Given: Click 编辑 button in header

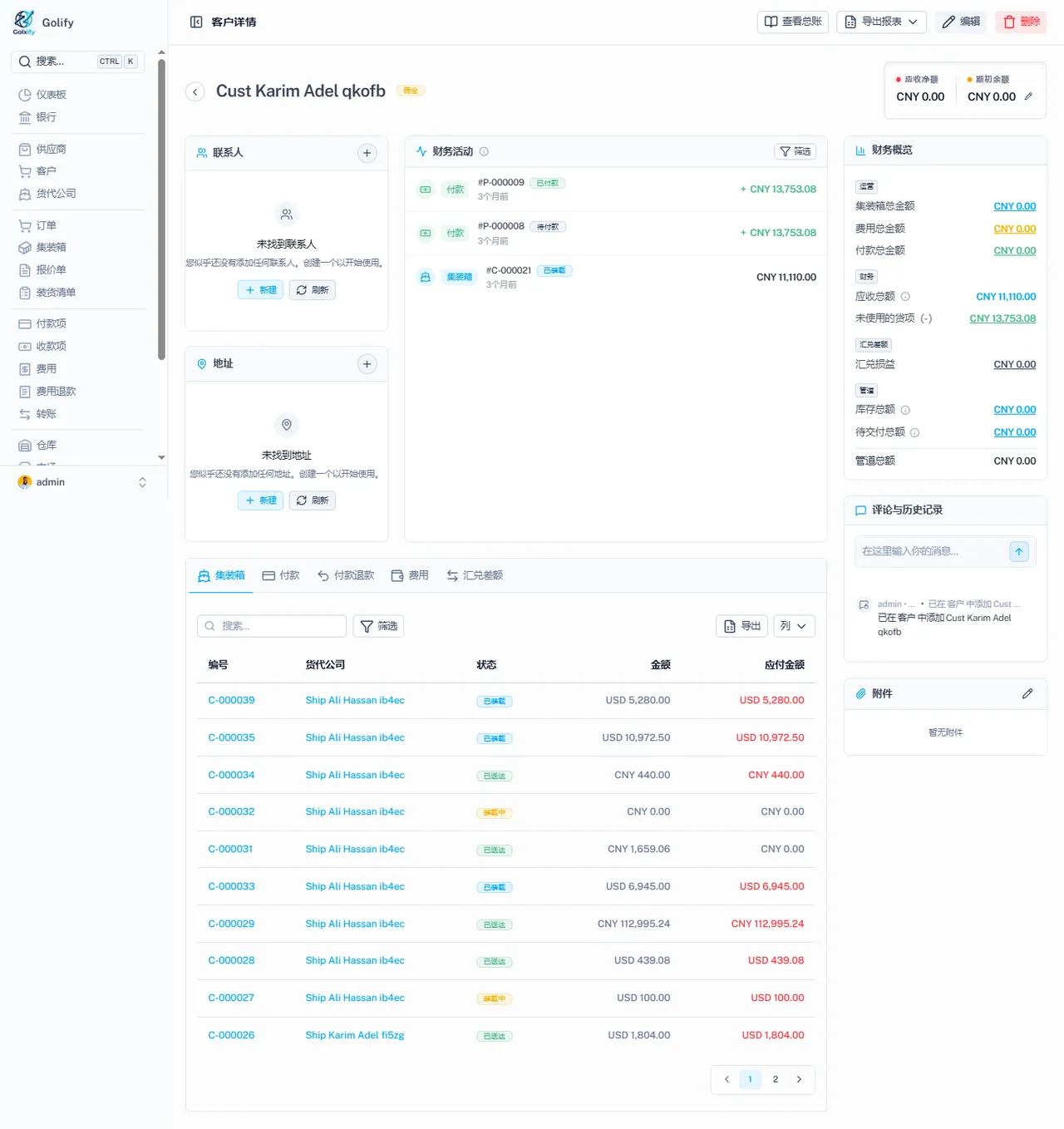Looking at the screenshot, I should (961, 22).
